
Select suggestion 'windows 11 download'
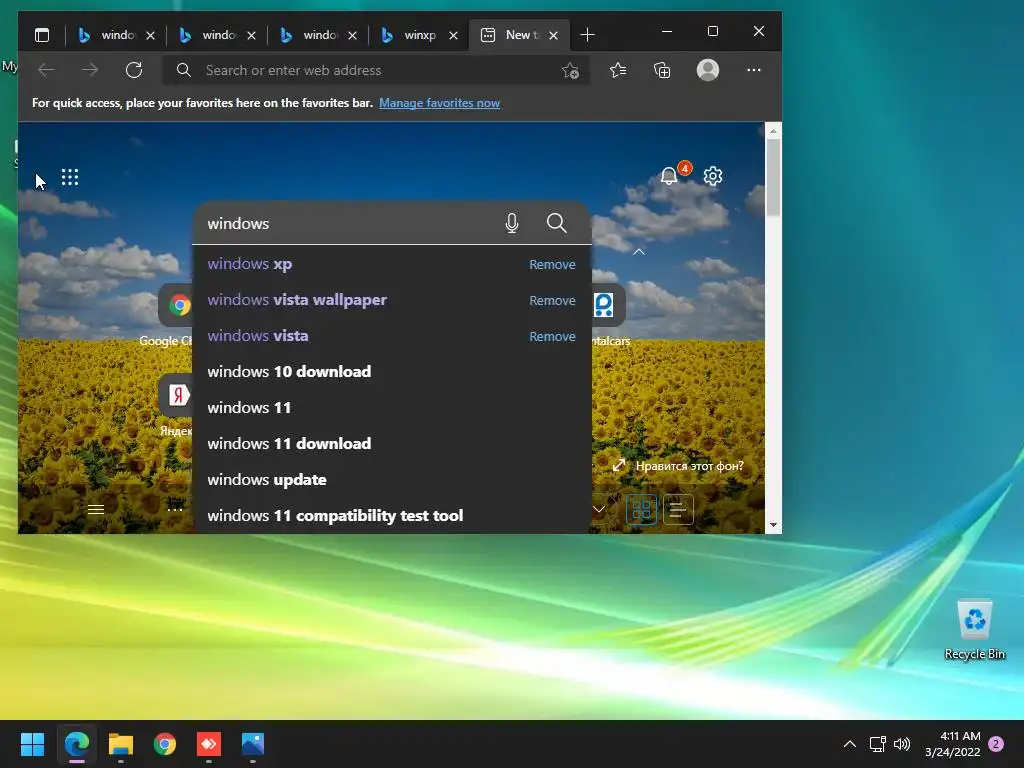(x=392, y=443)
